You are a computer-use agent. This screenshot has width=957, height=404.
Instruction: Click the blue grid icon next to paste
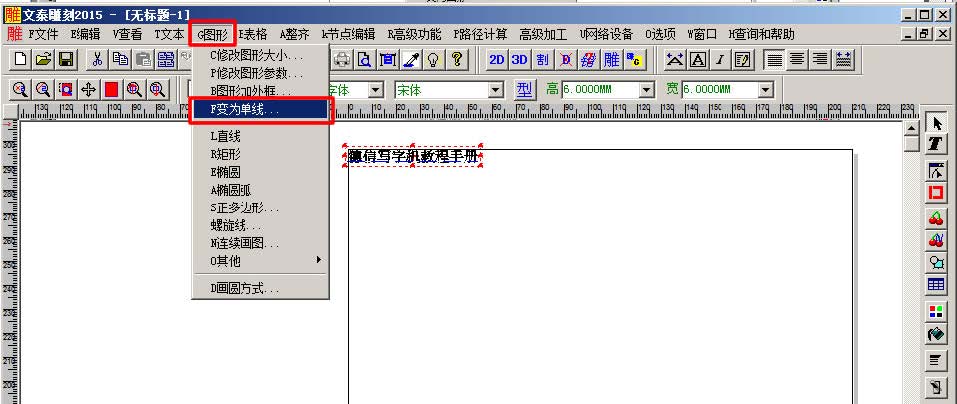click(165, 59)
